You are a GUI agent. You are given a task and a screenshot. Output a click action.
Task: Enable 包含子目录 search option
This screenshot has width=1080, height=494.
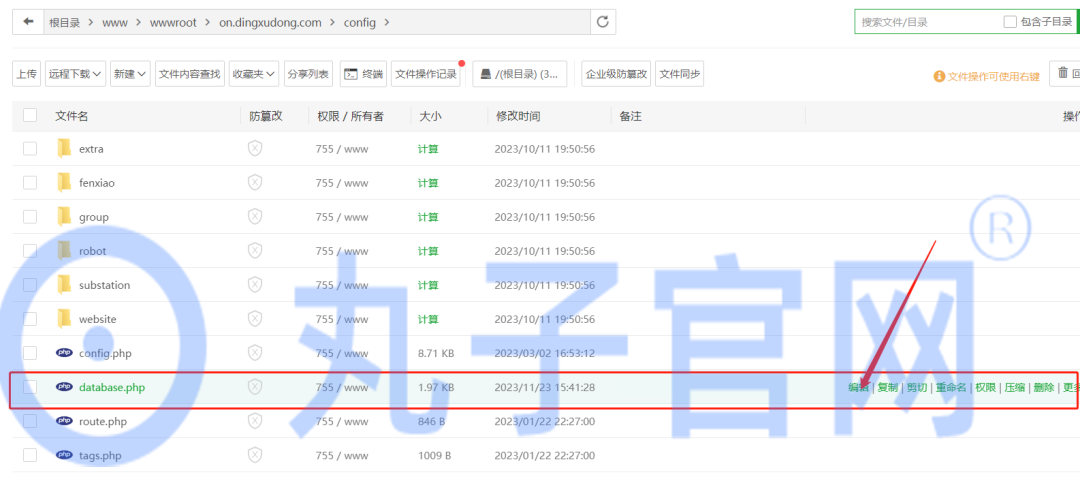tap(1010, 22)
